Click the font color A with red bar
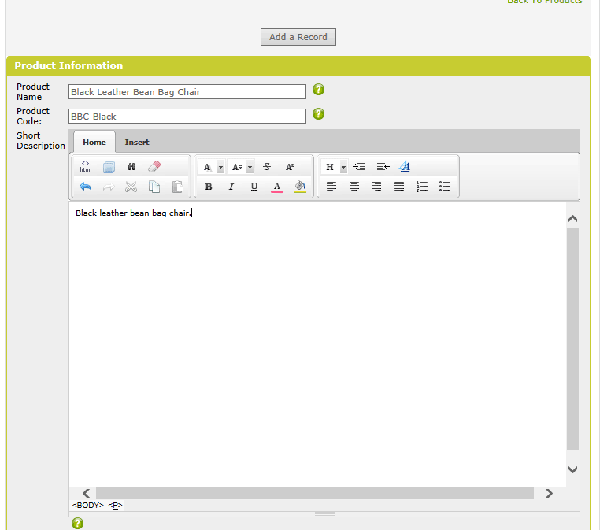This screenshot has width=600, height=530. pos(277,187)
